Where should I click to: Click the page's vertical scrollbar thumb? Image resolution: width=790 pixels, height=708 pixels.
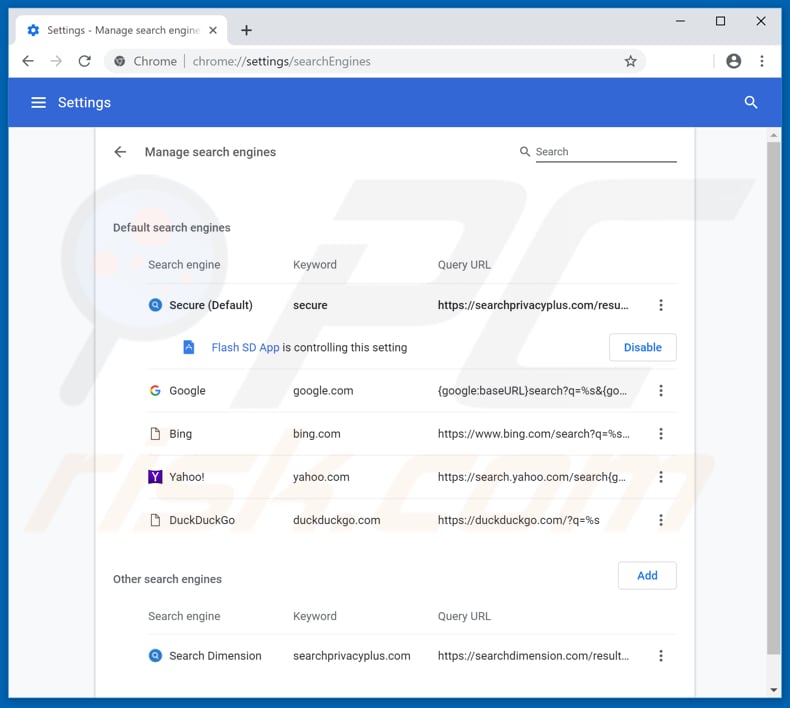773,398
